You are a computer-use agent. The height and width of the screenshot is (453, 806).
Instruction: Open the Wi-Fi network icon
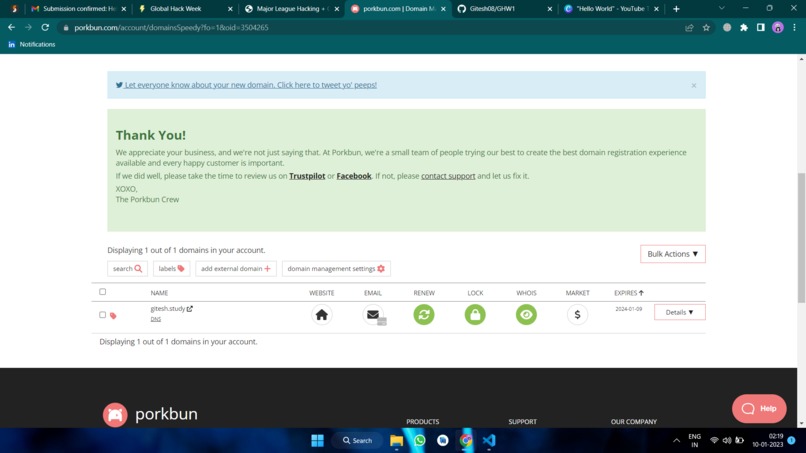coord(714,441)
